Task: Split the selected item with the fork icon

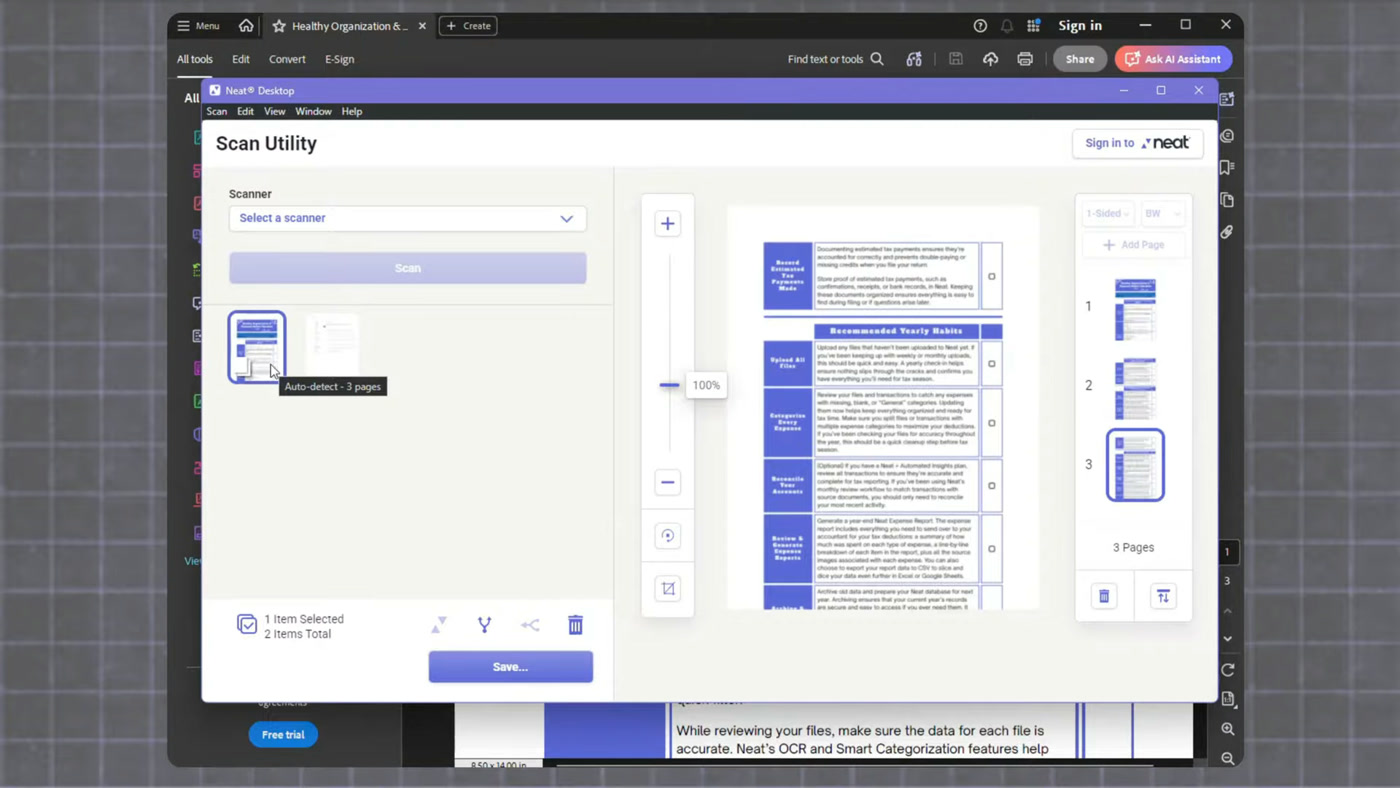Action: click(484, 625)
